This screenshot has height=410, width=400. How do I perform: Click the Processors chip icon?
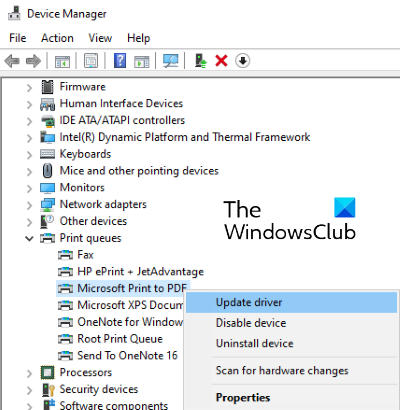click(x=47, y=372)
